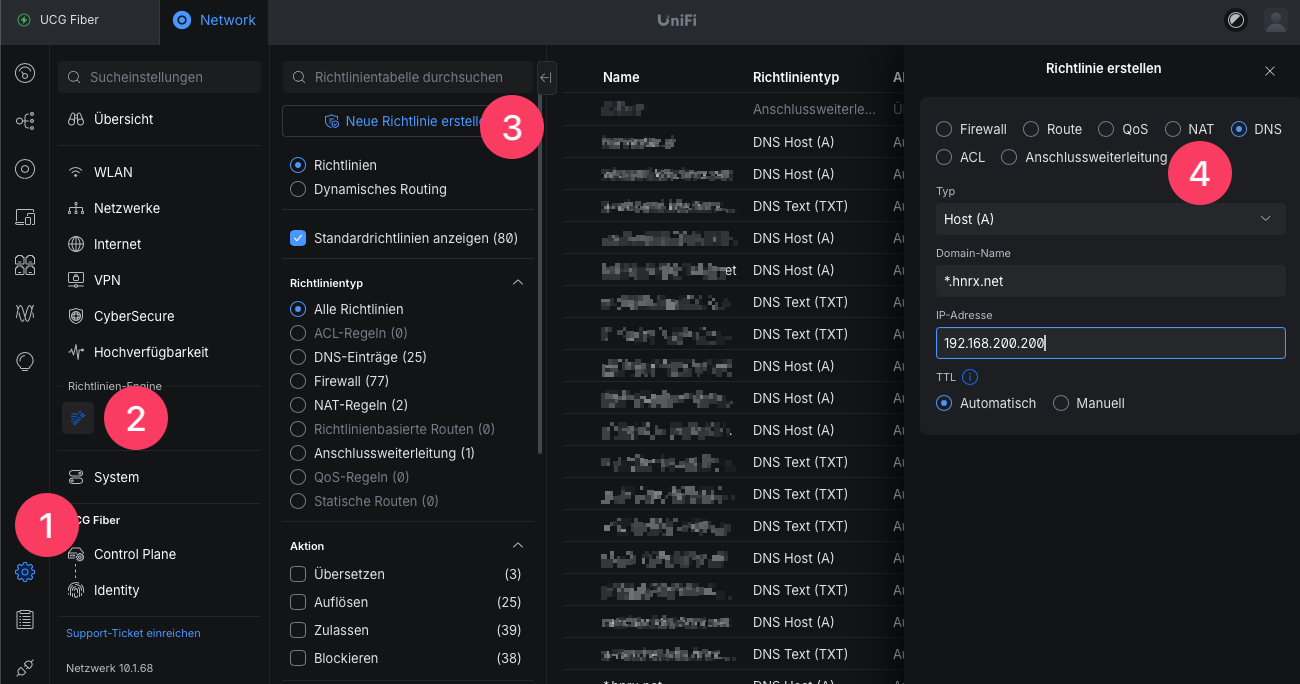The width and height of the screenshot is (1300, 684).
Task: Click the IP-Adresse input field
Action: (1110, 343)
